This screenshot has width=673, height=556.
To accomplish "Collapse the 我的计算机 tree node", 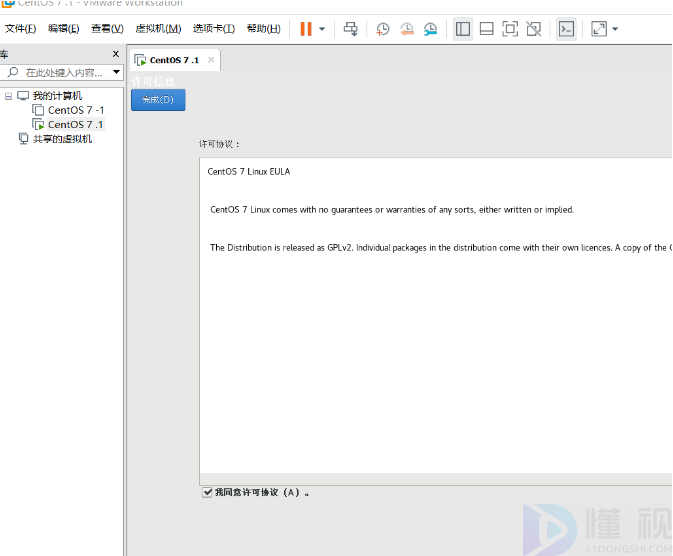I will click(9, 96).
